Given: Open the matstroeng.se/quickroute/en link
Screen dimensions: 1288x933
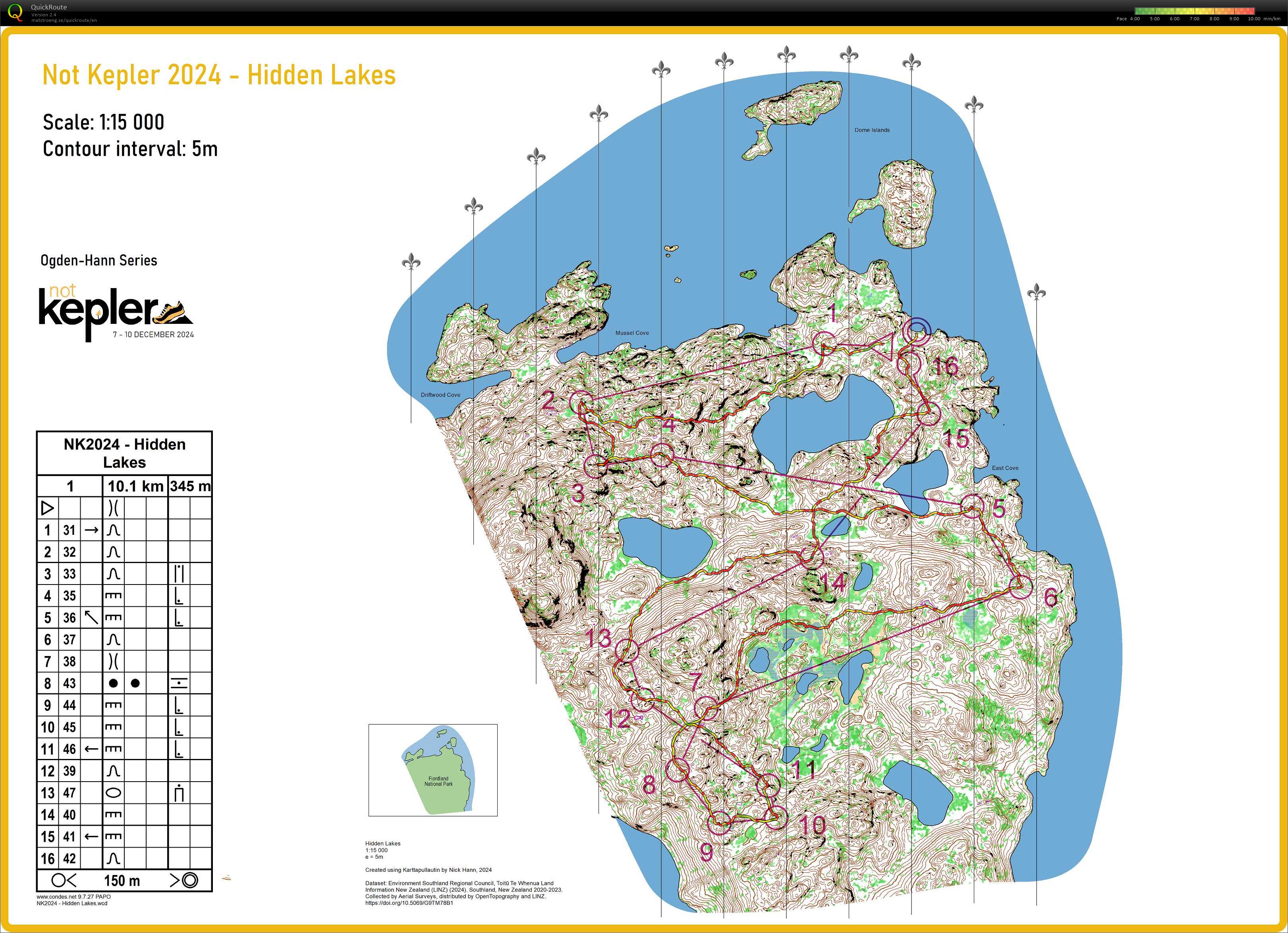Looking at the screenshot, I should (64, 20).
